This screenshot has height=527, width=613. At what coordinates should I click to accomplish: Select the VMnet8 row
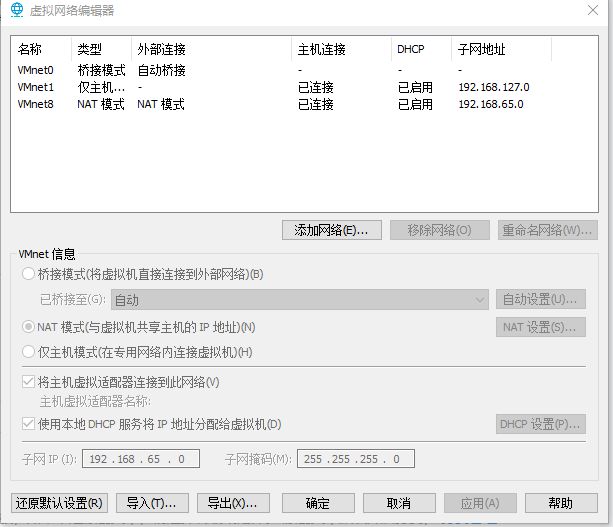click(304, 104)
